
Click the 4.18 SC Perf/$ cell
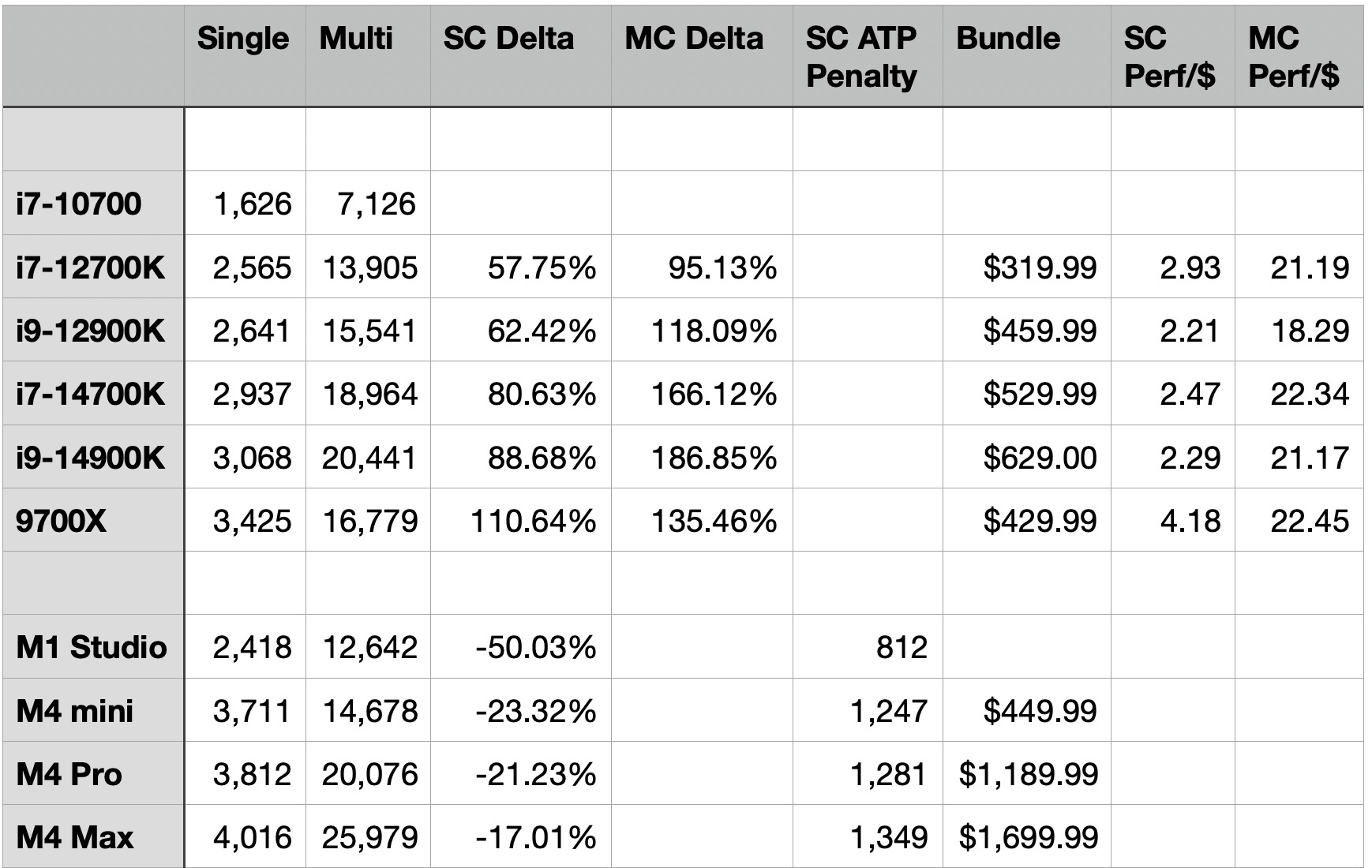(1190, 521)
